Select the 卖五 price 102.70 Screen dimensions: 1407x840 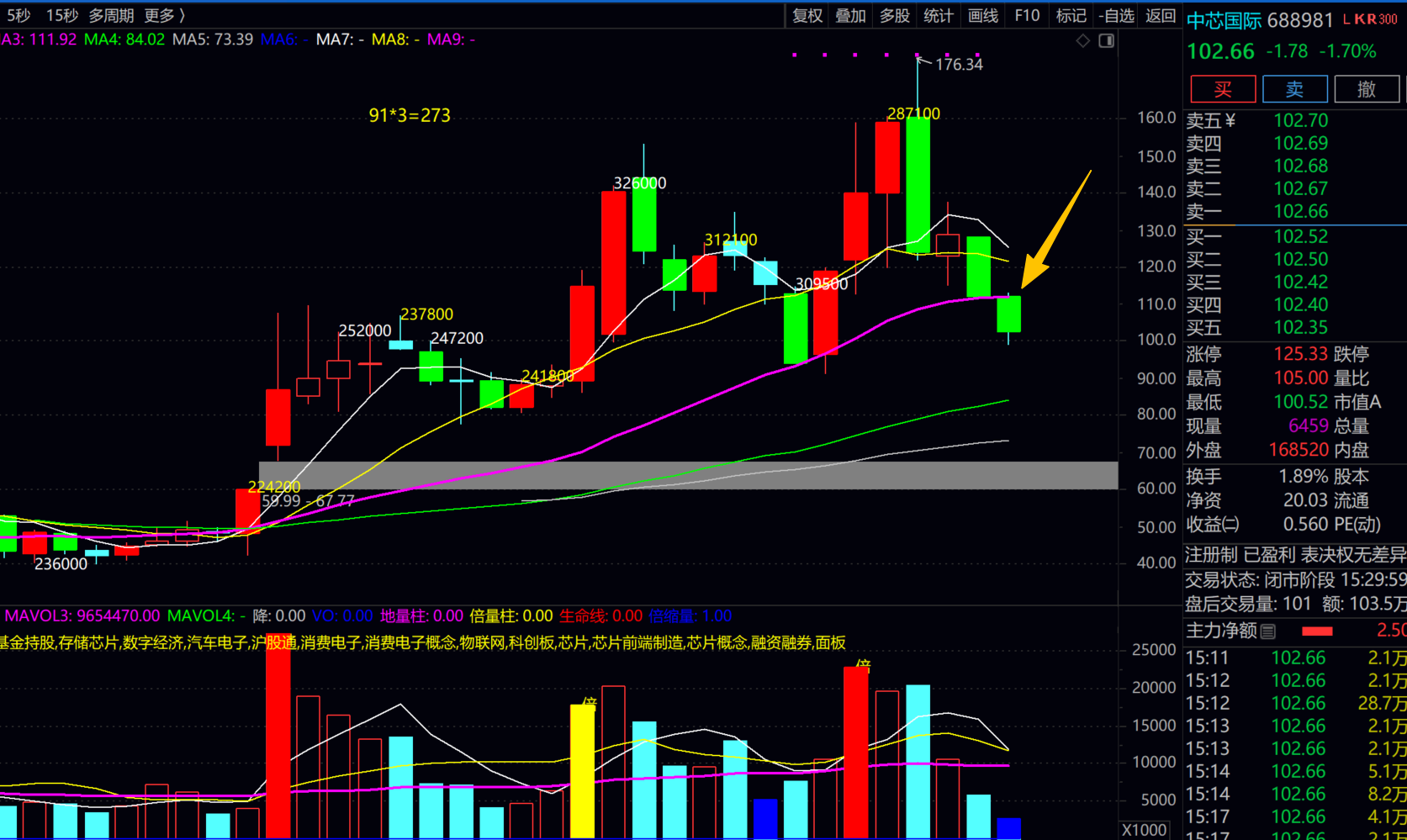tap(1300, 121)
